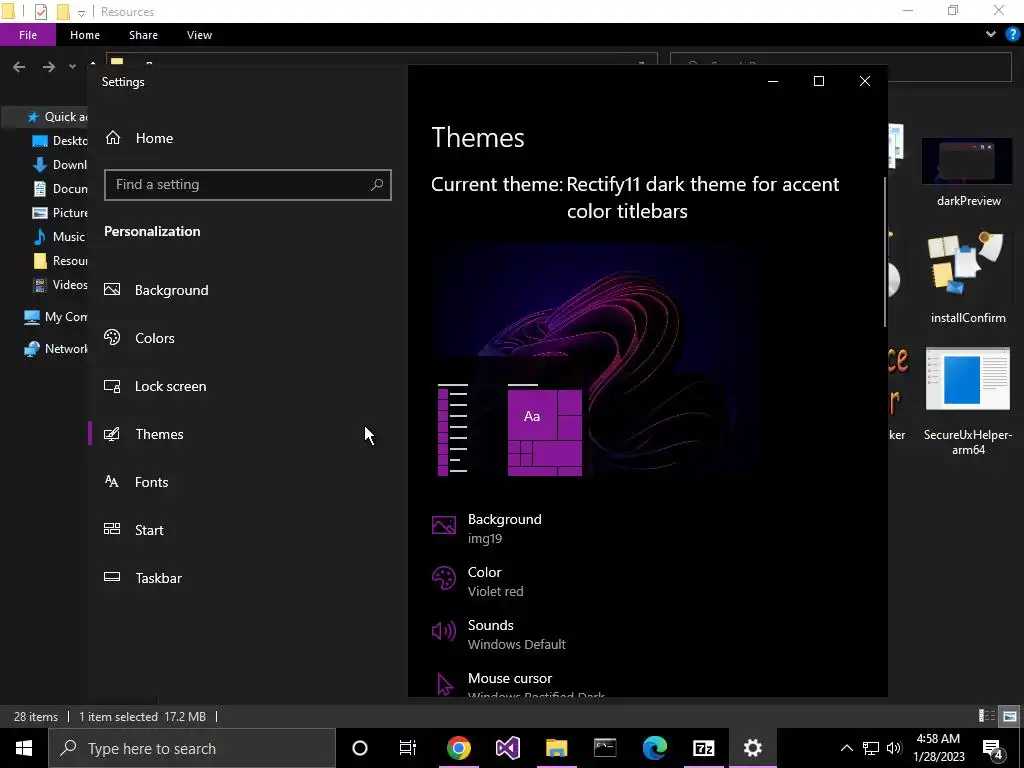Click the Properties checkmark icon in Explorer title bar
Viewport: 1024px width, 768px height.
[x=40, y=12]
